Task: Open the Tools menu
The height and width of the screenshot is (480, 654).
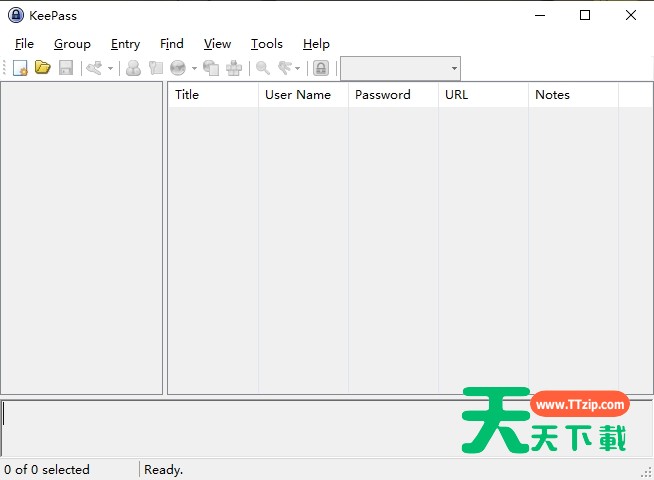Action: point(267,44)
